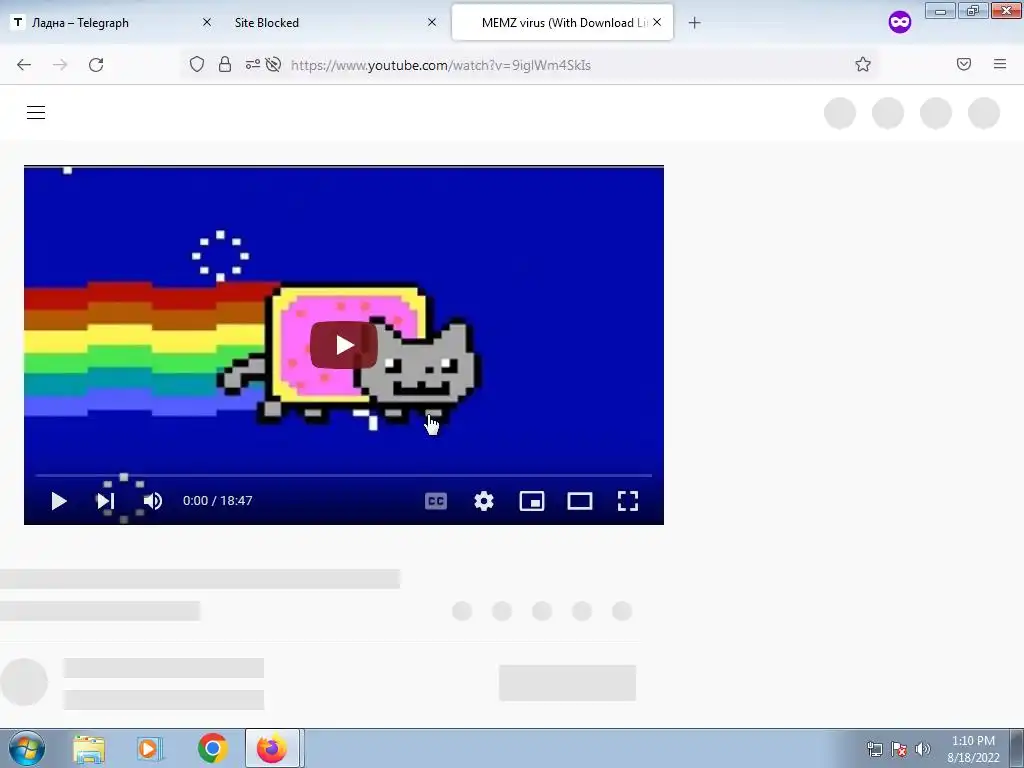
Task: Click the 0:00 / 18:47 time display
Action: click(x=217, y=501)
